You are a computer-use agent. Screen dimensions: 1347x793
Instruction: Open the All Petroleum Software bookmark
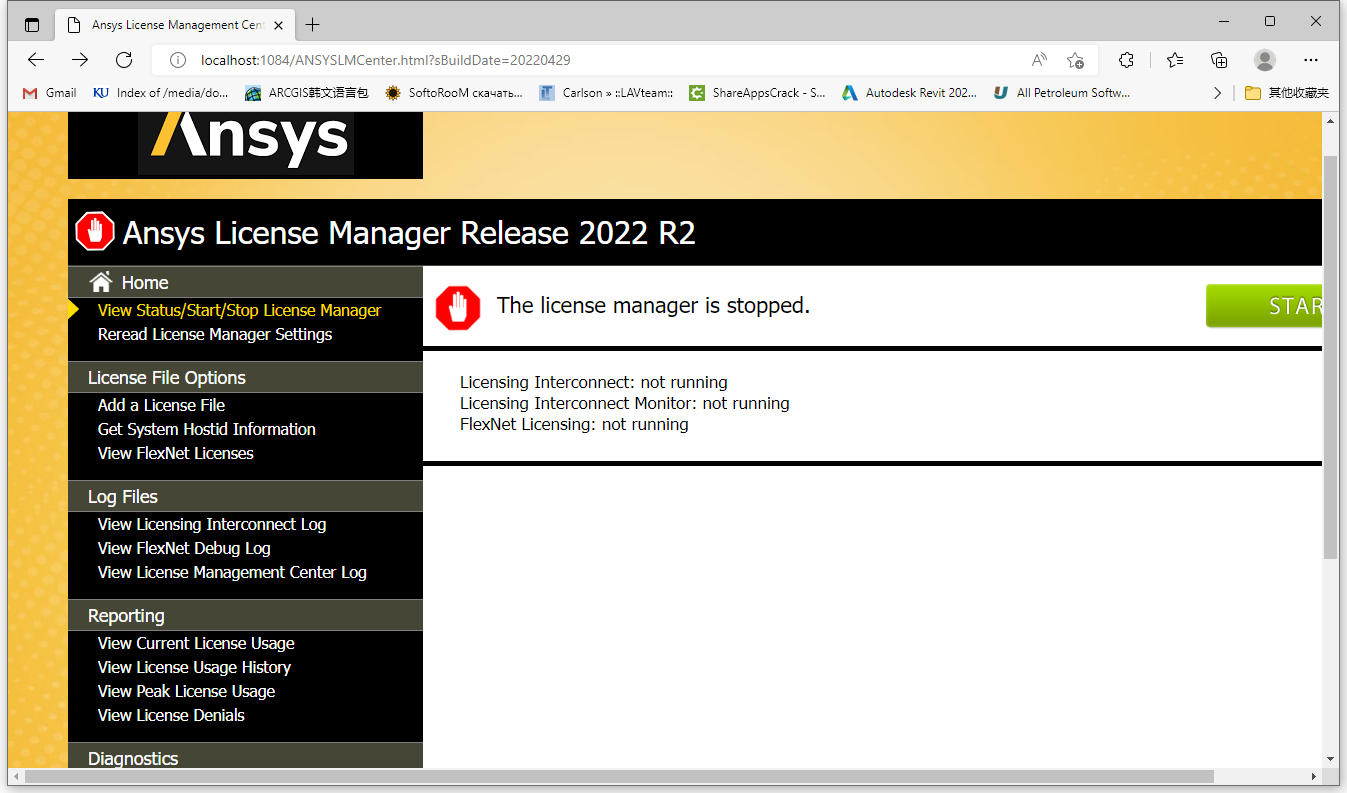coord(1062,93)
